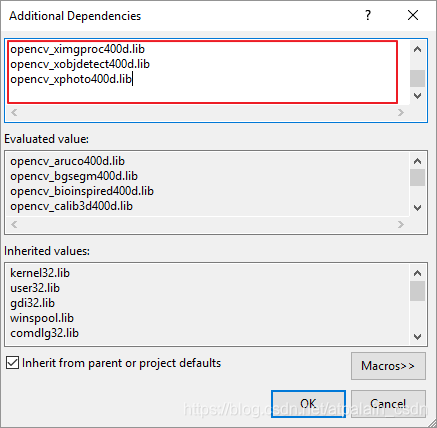
Task: Select kernel32.lib in Inherited values list
Action: pos(40,273)
